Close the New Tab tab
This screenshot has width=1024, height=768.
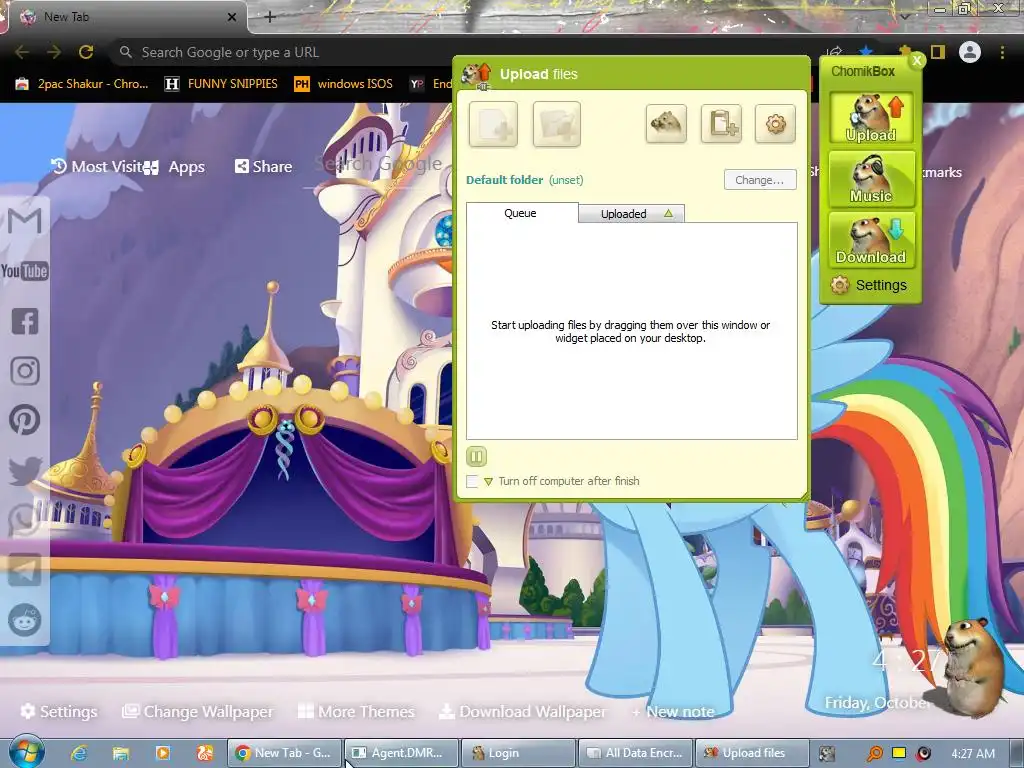click(232, 17)
